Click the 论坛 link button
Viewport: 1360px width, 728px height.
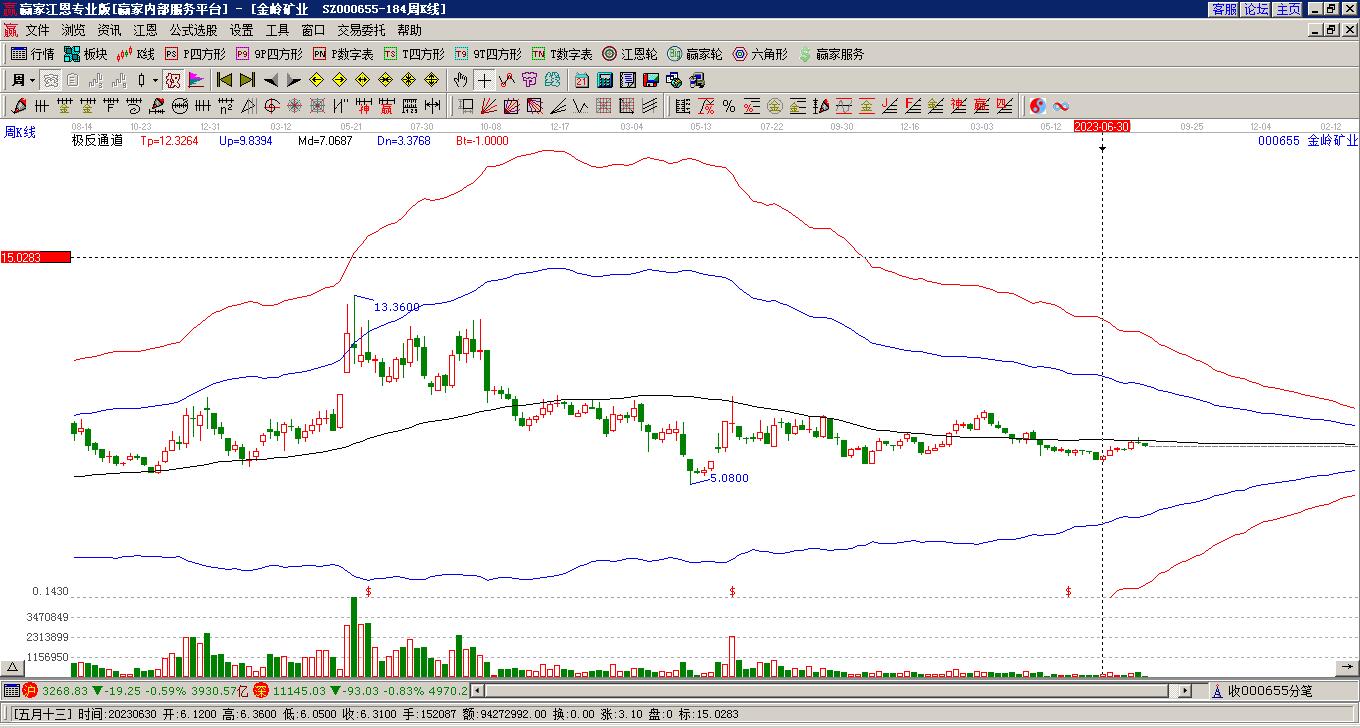(1256, 9)
